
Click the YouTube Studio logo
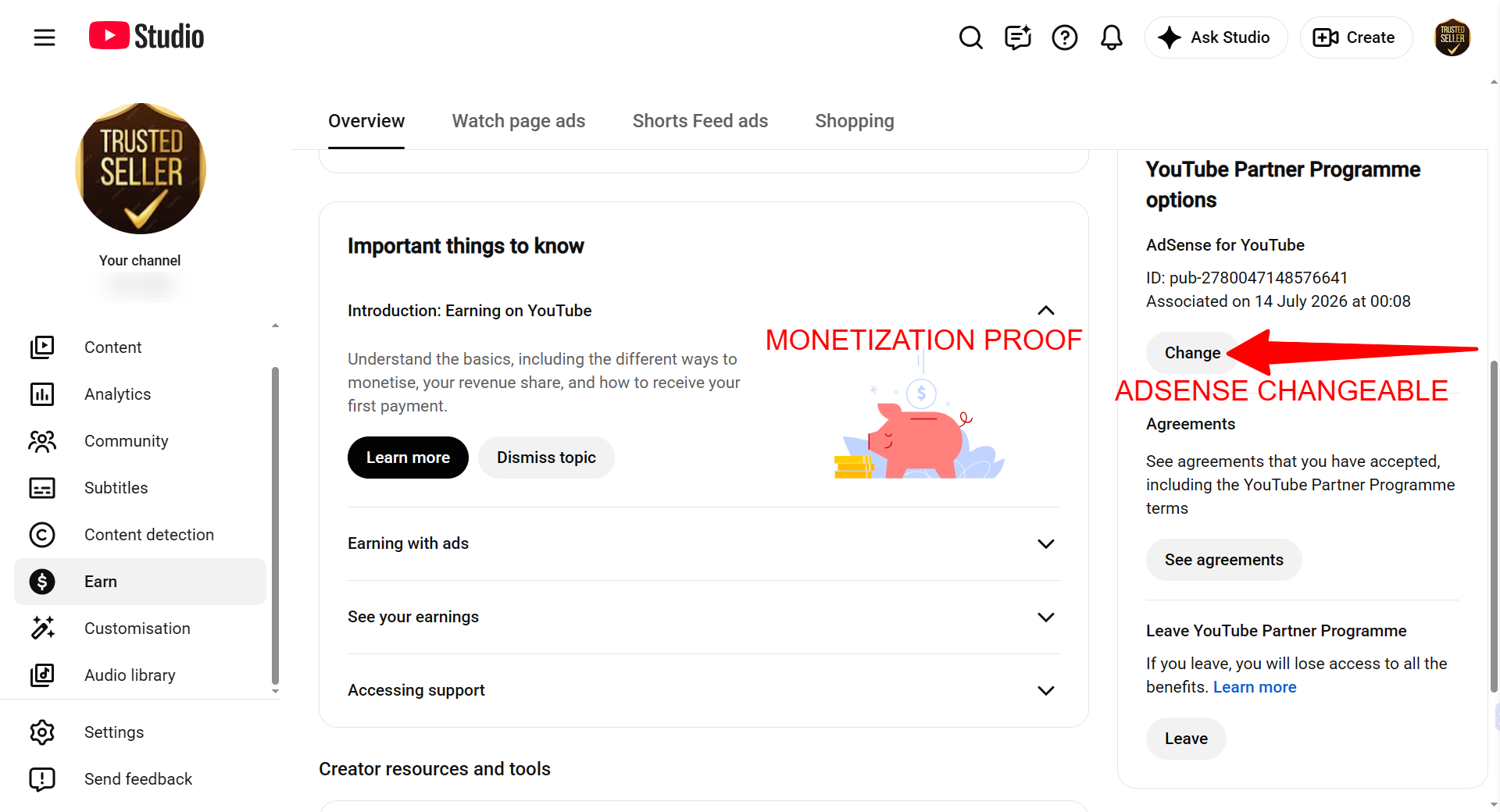click(146, 37)
